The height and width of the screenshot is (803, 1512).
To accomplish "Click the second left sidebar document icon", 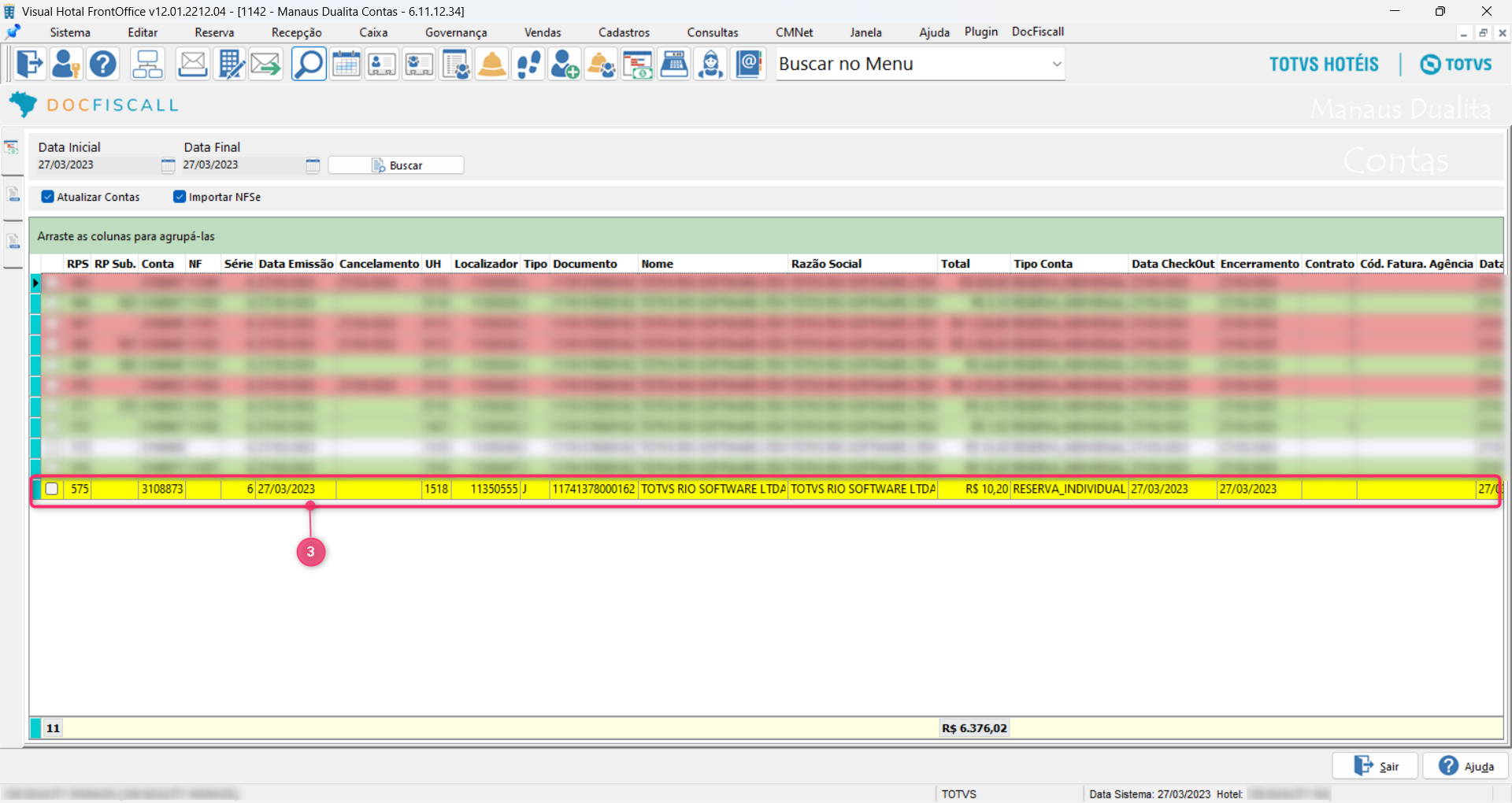I will (x=12, y=194).
